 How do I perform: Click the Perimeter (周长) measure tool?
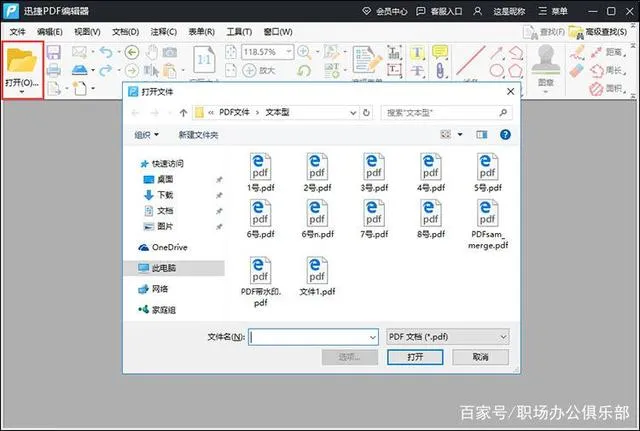[x=608, y=70]
